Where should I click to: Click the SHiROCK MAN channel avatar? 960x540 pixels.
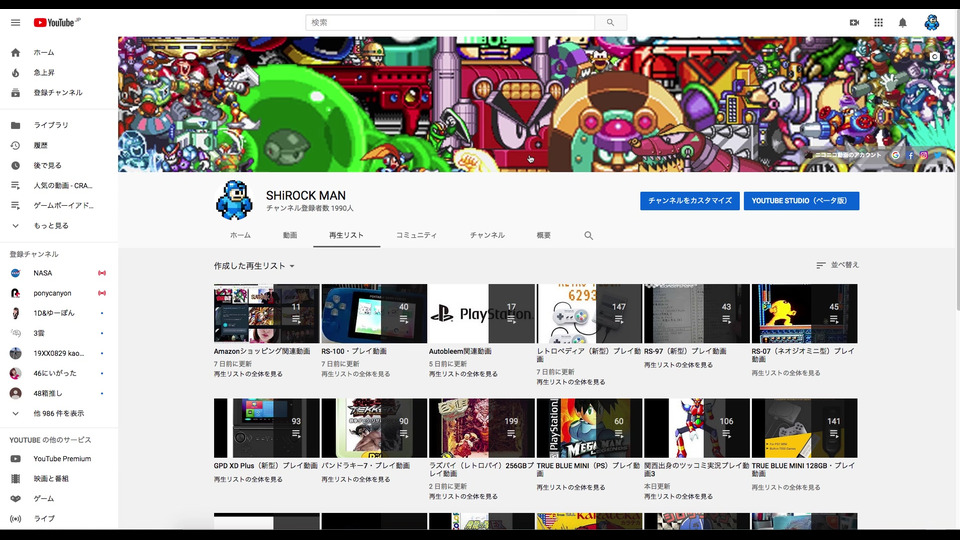[x=234, y=200]
